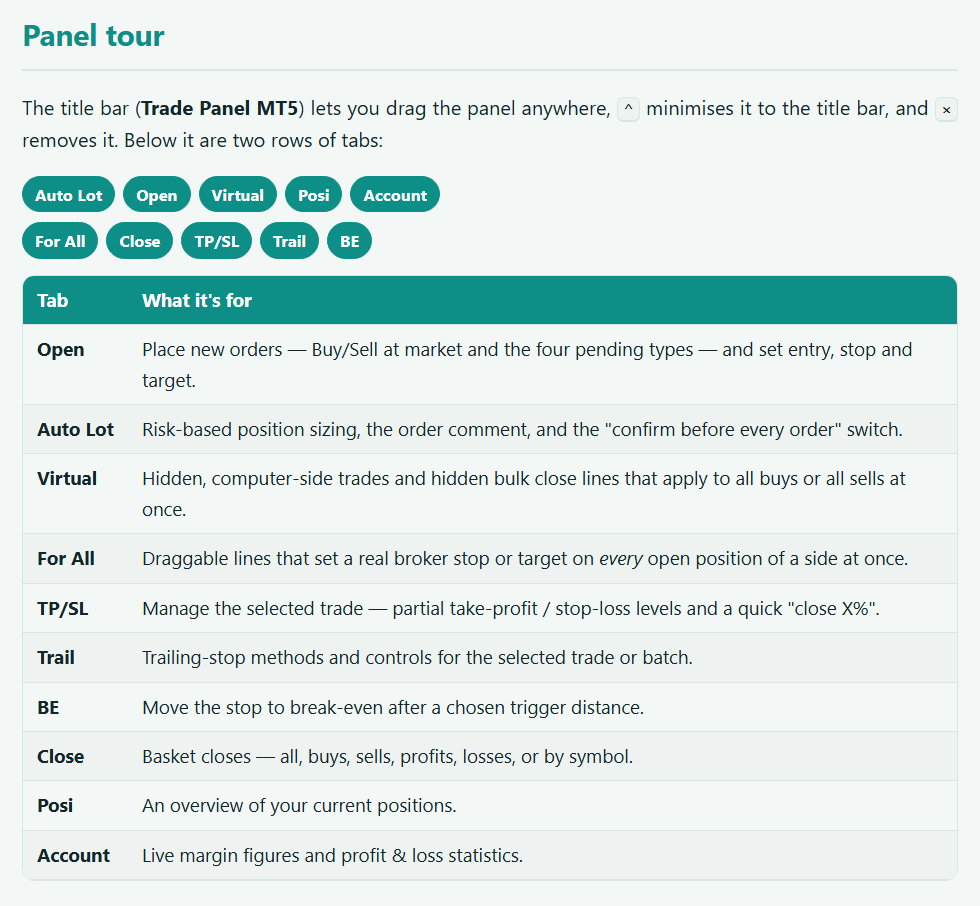Select the Auto Lot tab pill
Image resolution: width=980 pixels, height=906 pixels.
tap(69, 195)
